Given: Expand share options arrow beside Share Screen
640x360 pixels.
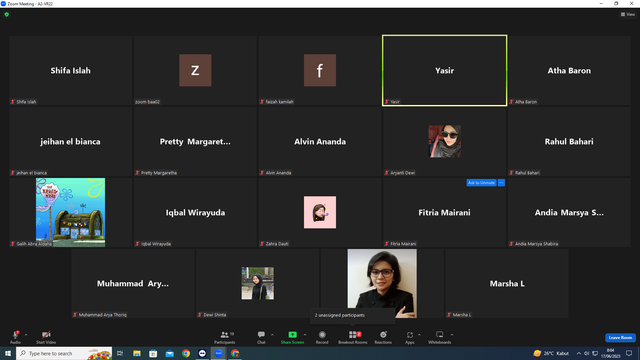Looking at the screenshot, I should point(305,335).
